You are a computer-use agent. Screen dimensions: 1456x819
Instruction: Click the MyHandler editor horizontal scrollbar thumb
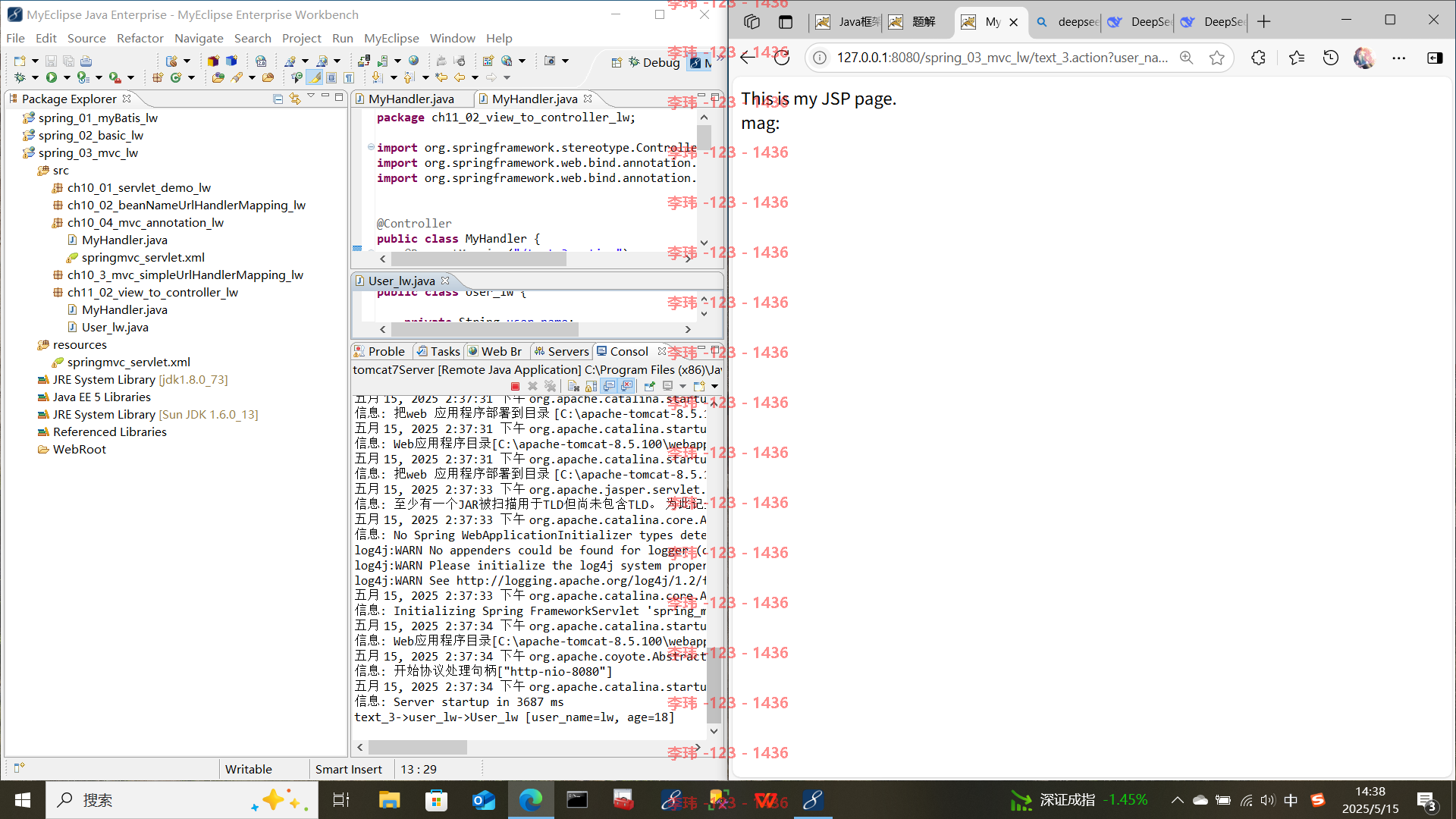tap(479, 259)
